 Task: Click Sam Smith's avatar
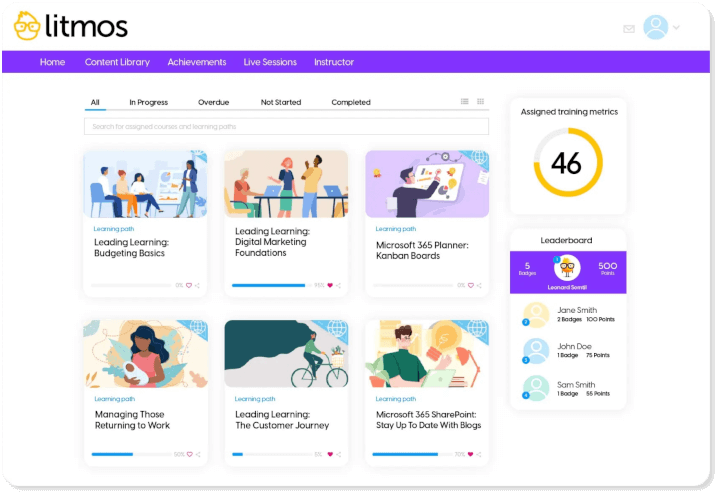536,388
